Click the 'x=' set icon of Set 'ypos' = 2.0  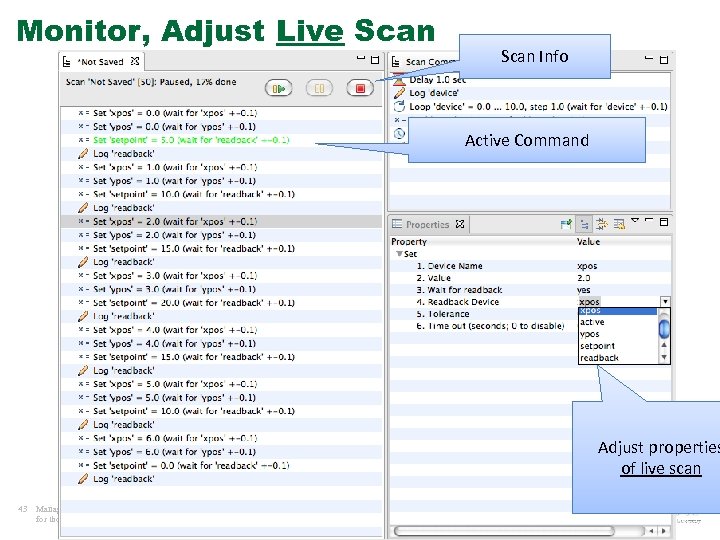(83, 235)
